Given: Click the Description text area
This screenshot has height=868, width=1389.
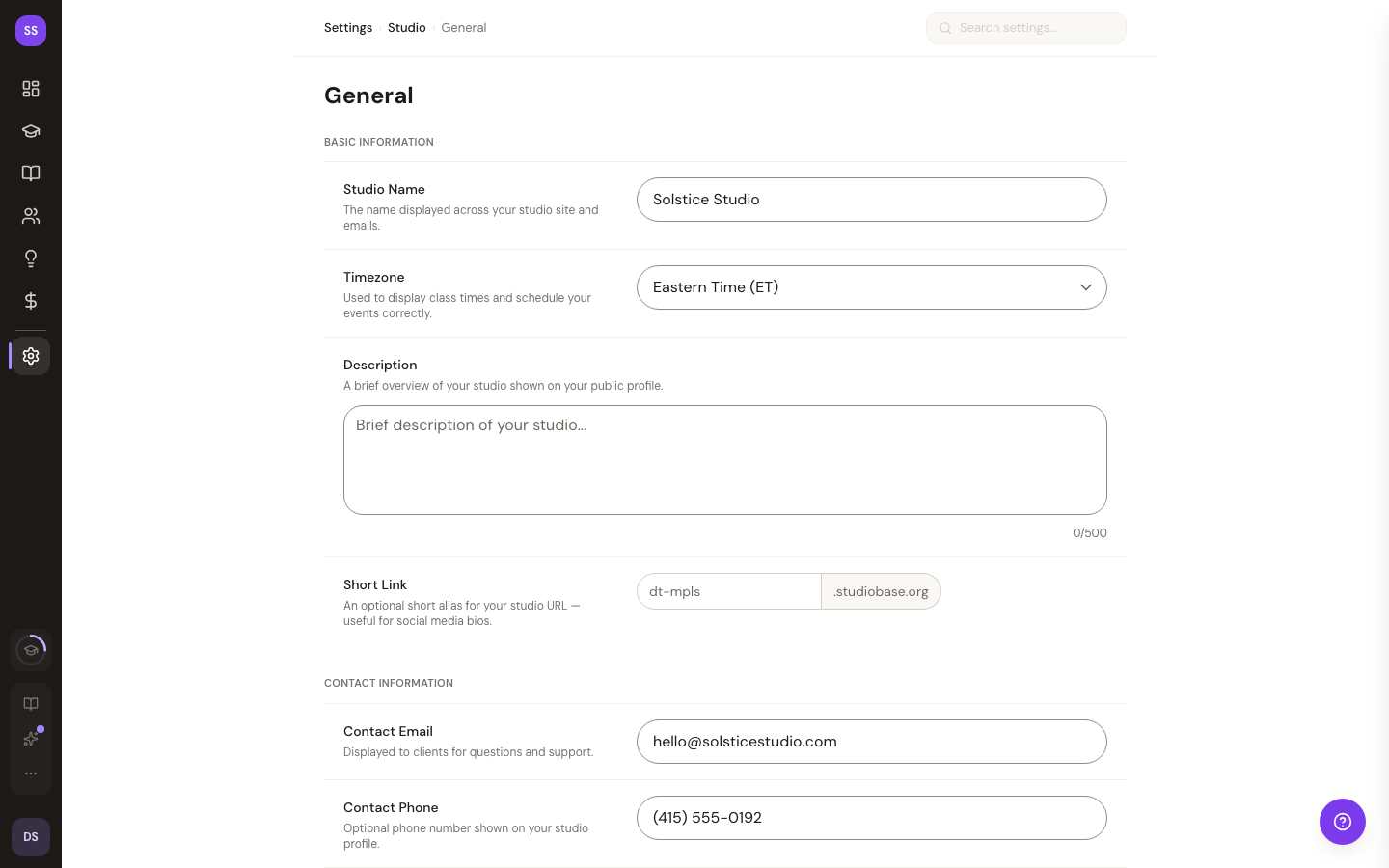Looking at the screenshot, I should [724, 460].
